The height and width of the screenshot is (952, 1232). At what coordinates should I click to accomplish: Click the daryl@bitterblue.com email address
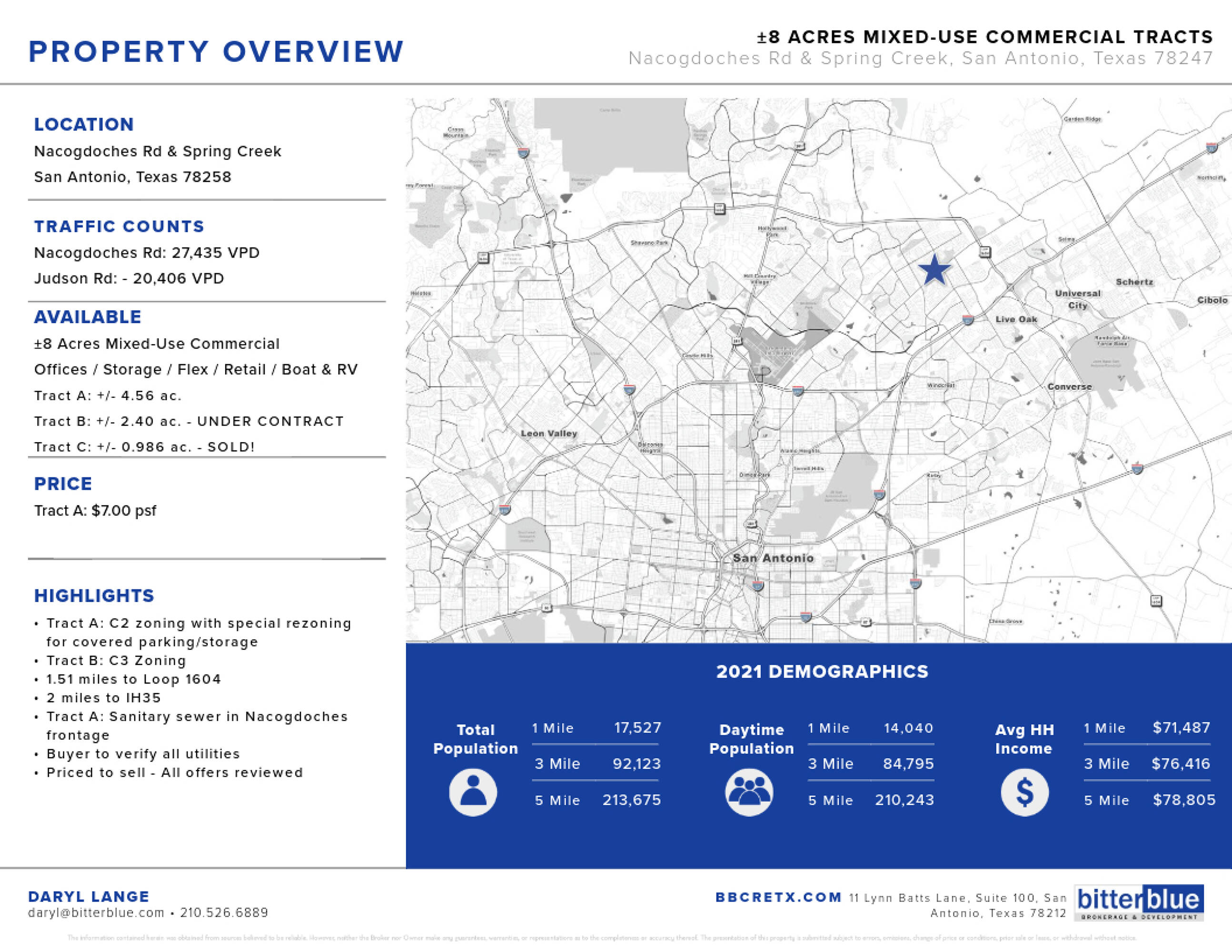tap(96, 912)
